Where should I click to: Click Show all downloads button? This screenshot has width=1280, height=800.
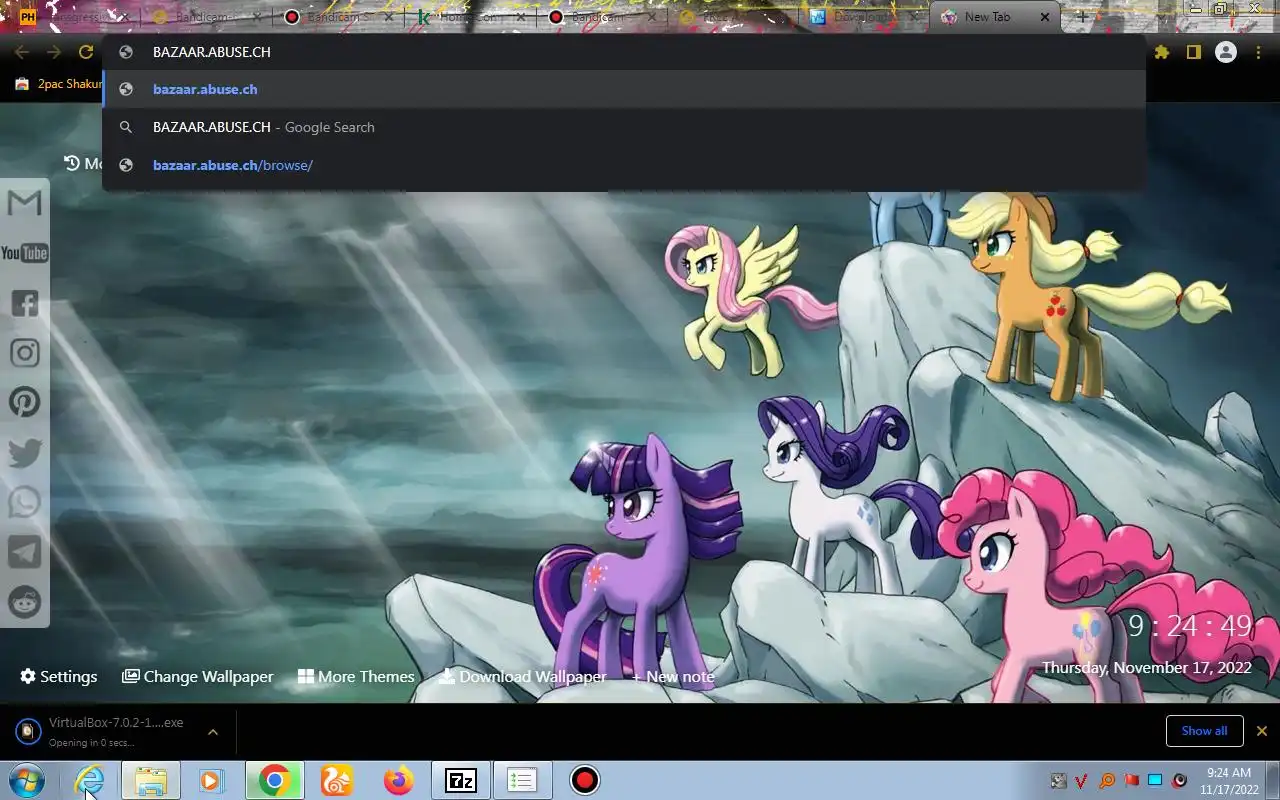[1204, 731]
